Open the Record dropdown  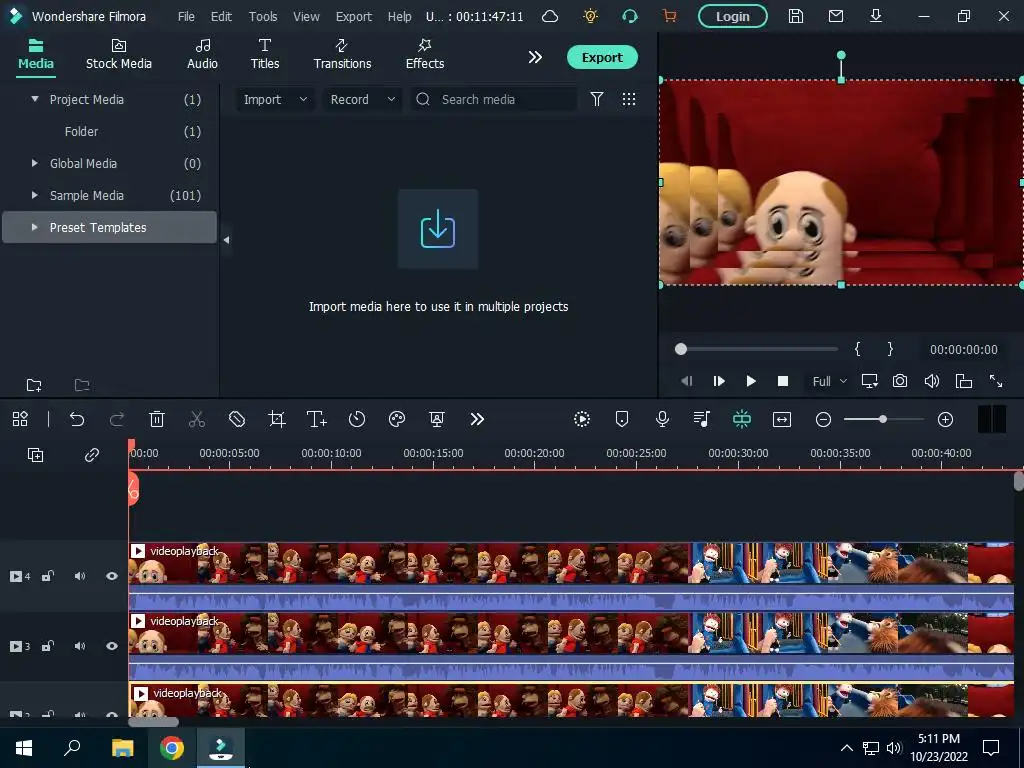point(362,99)
